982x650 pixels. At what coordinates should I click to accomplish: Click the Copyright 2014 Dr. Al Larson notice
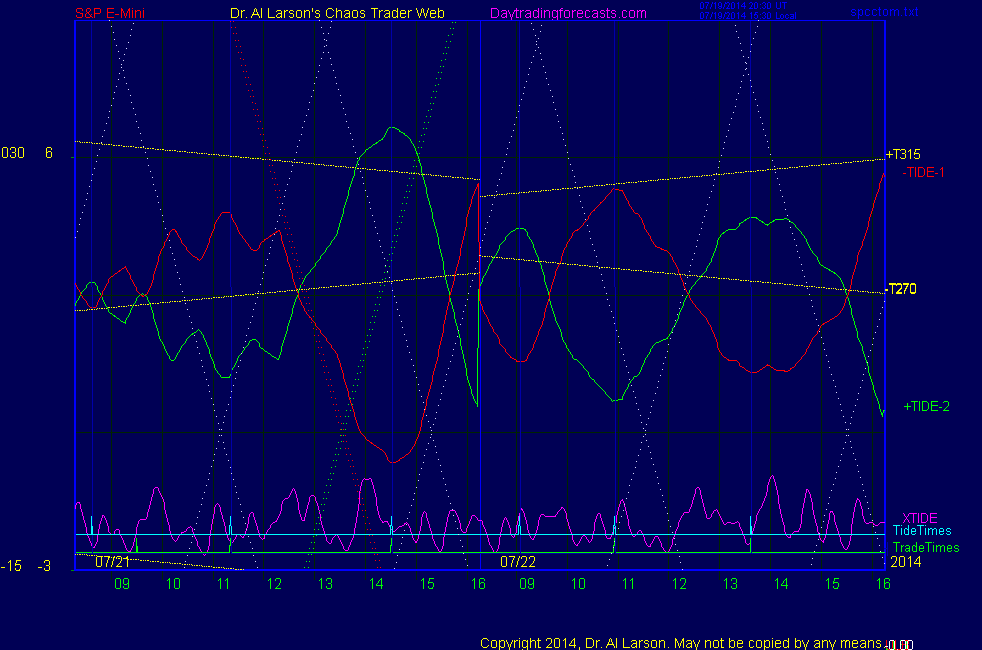681,642
